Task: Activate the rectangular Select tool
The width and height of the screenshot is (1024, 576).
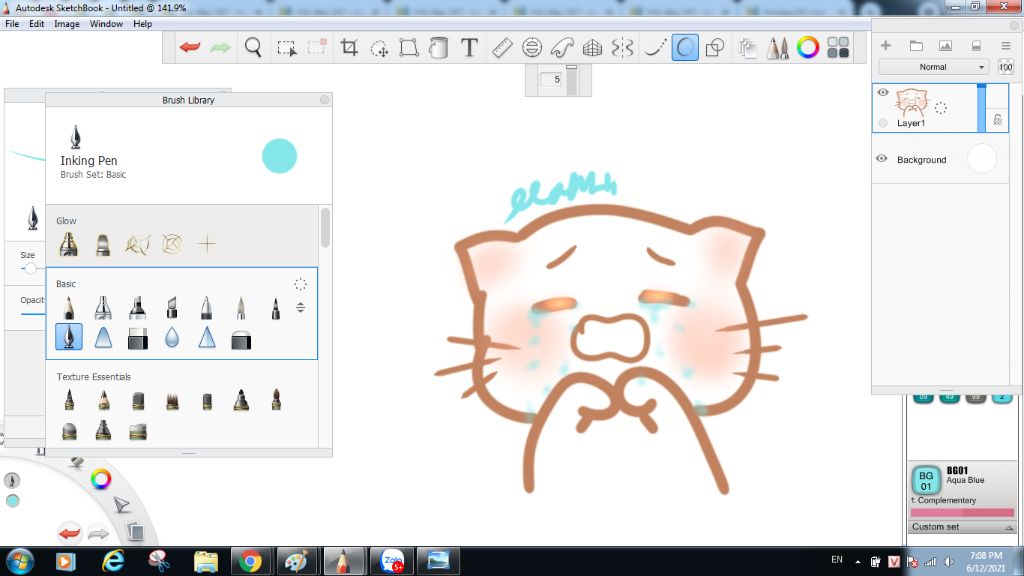Action: coord(287,48)
